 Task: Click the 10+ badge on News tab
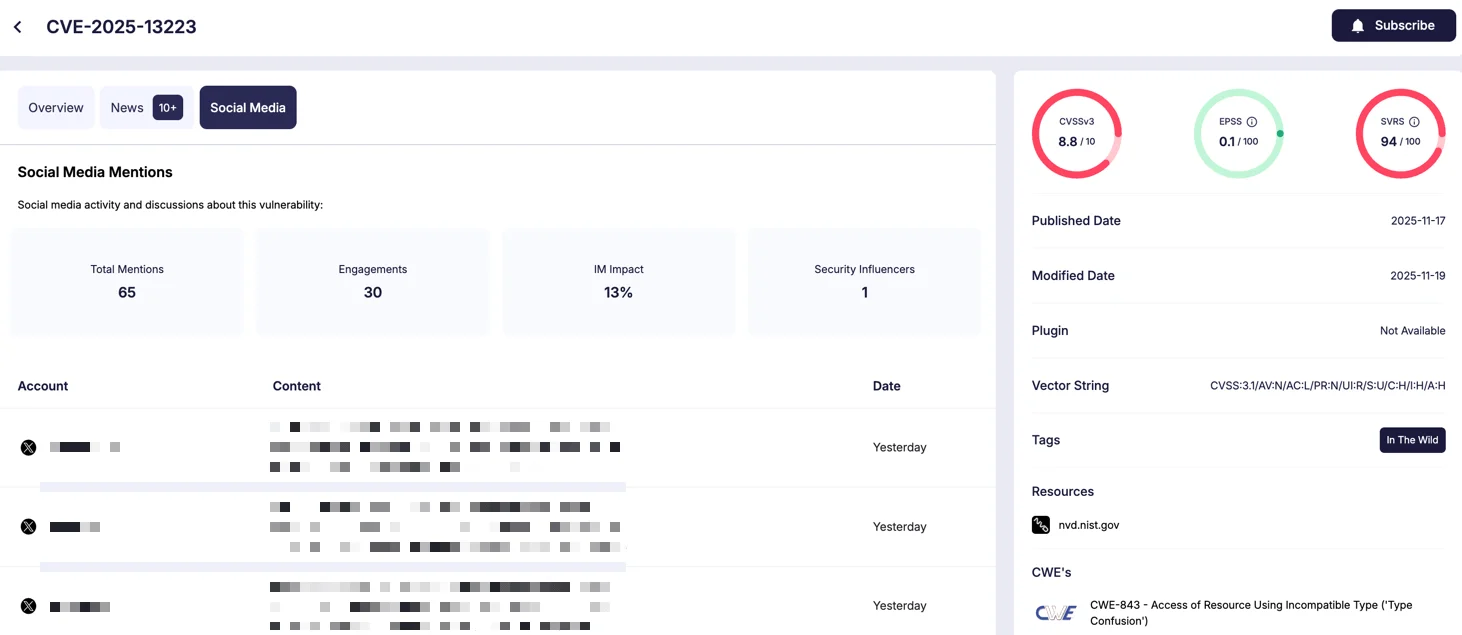(168, 108)
